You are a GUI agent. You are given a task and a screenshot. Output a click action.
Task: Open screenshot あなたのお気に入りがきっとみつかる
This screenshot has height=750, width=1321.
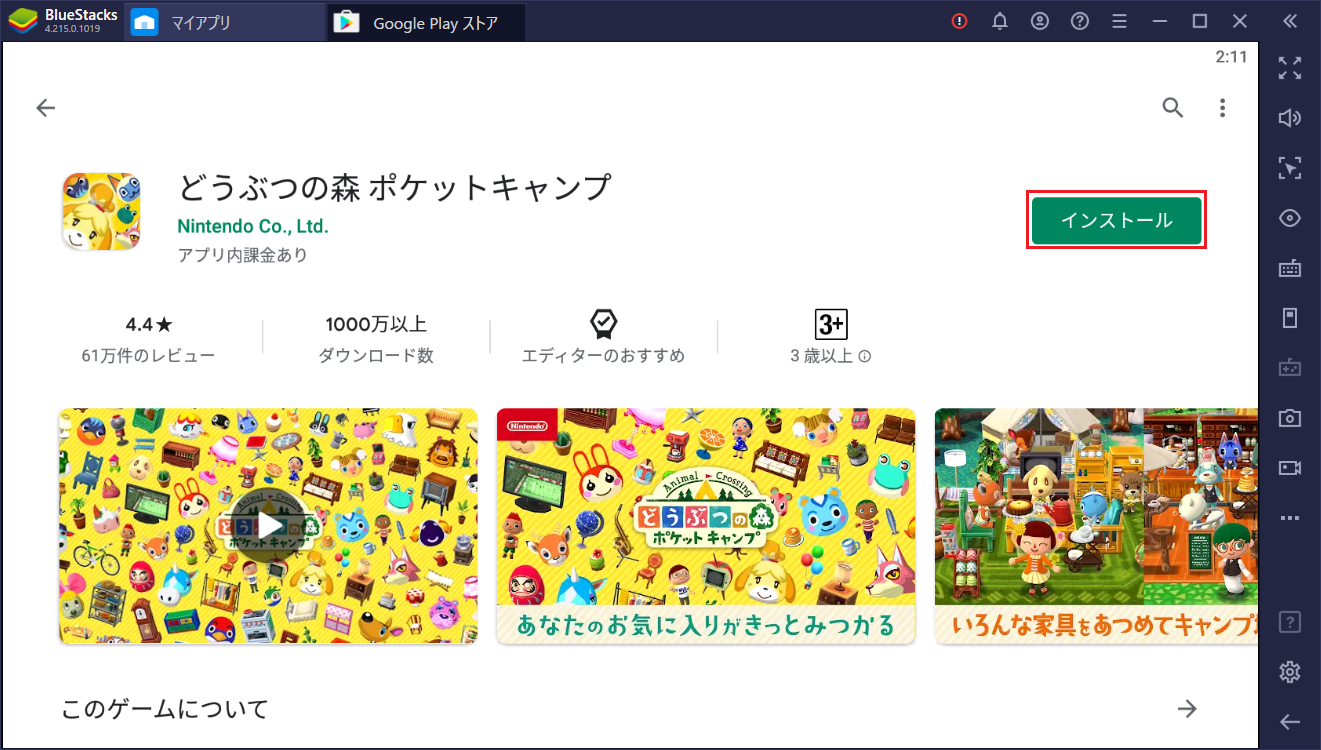(706, 526)
